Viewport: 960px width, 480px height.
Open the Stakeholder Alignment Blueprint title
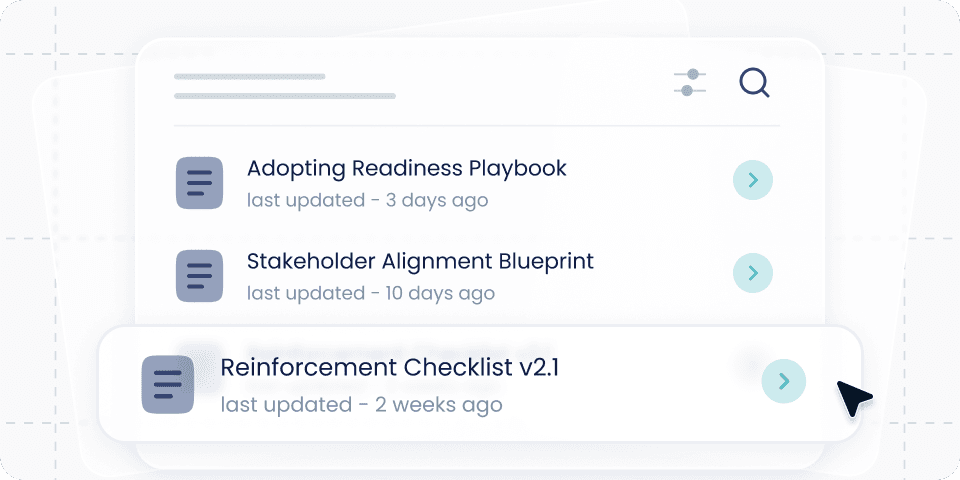[x=420, y=261]
